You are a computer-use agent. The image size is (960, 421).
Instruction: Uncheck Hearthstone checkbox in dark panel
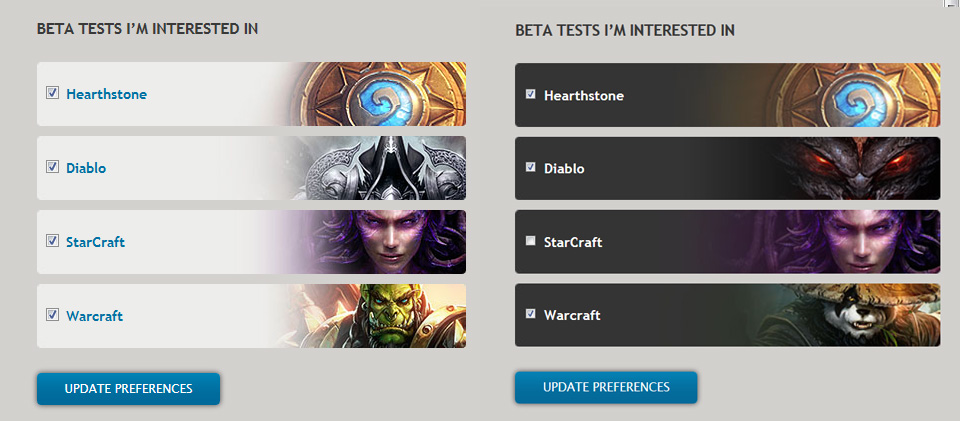point(531,94)
